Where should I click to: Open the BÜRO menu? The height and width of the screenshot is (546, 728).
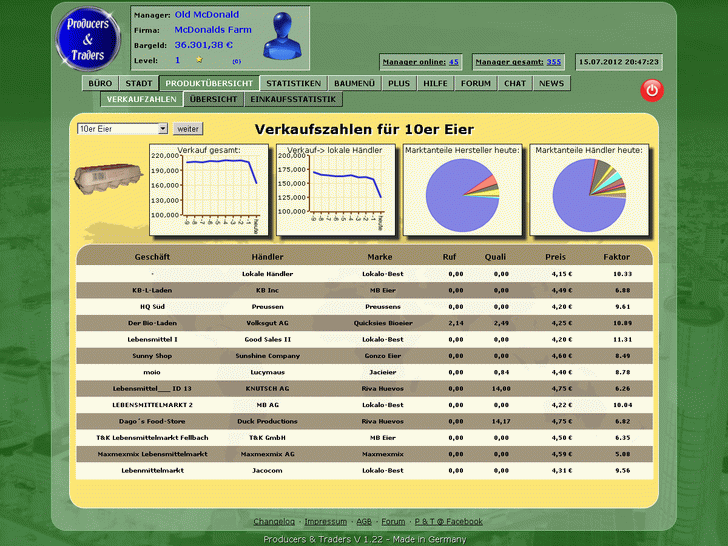tap(100, 84)
